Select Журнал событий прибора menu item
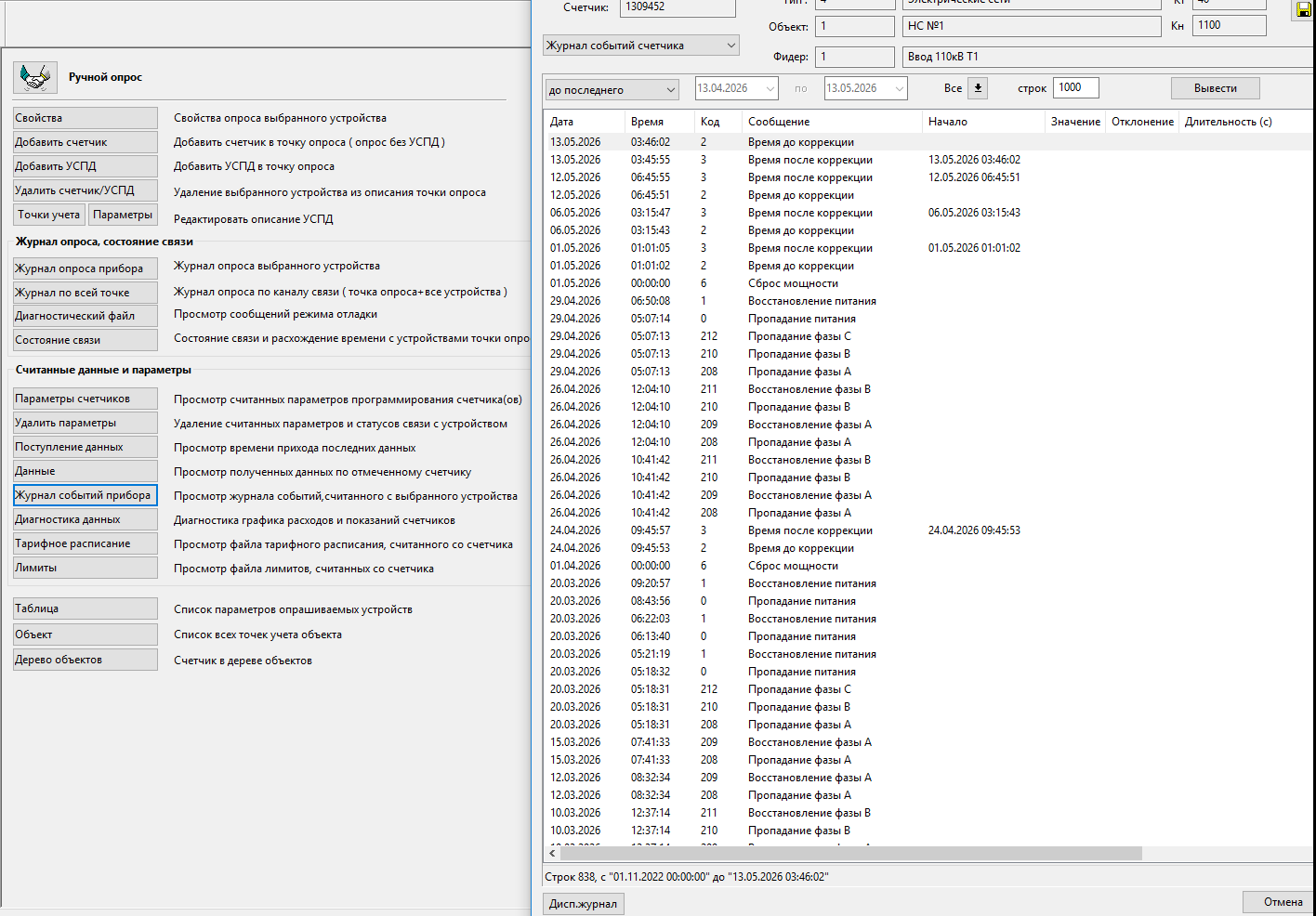Screen dimensions: 1316x916 [x=86, y=495]
